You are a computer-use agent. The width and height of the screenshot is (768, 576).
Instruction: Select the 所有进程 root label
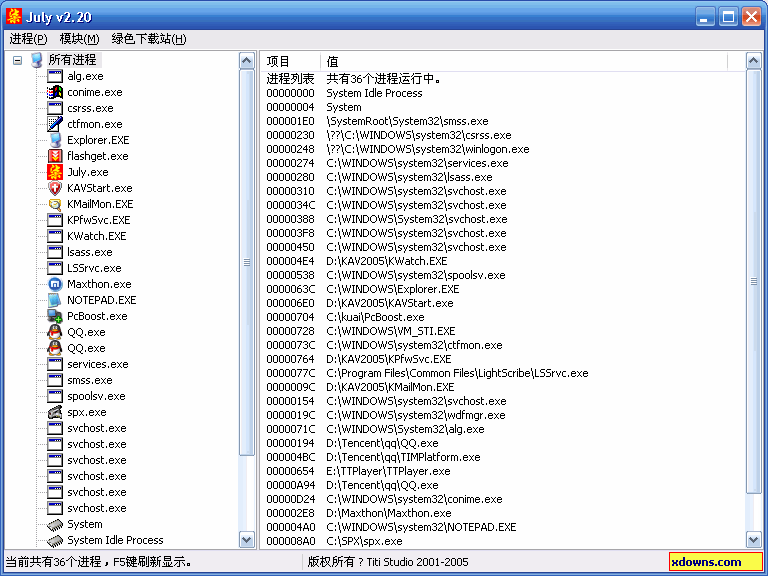72,60
